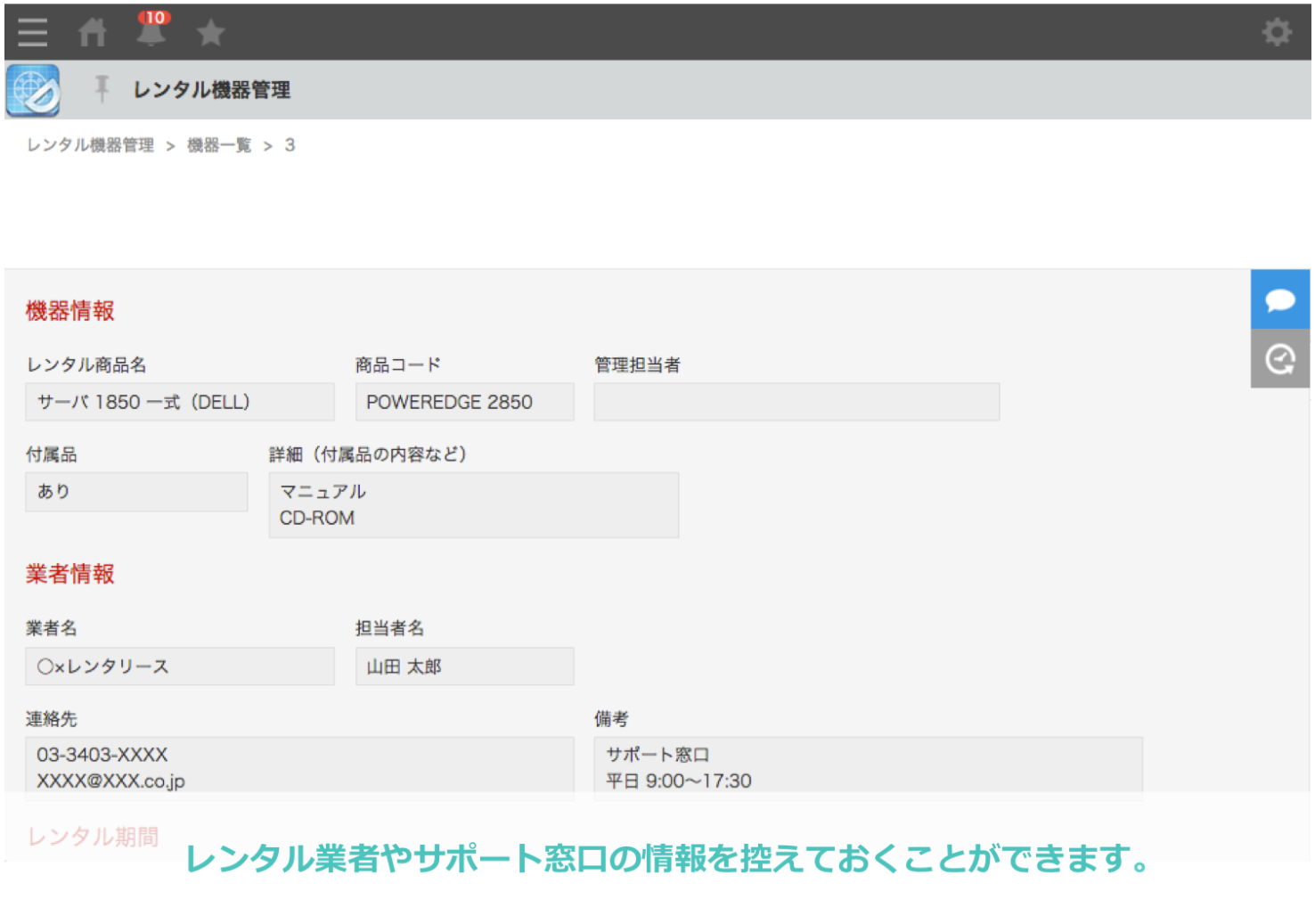
Task: Click the レンタル商品名 field value
Action: tap(180, 402)
